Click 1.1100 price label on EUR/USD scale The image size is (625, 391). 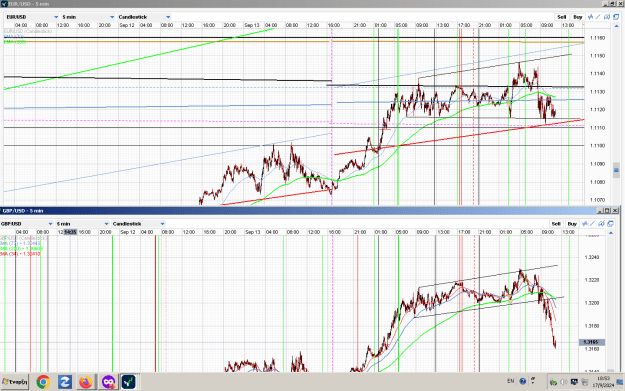(597, 145)
